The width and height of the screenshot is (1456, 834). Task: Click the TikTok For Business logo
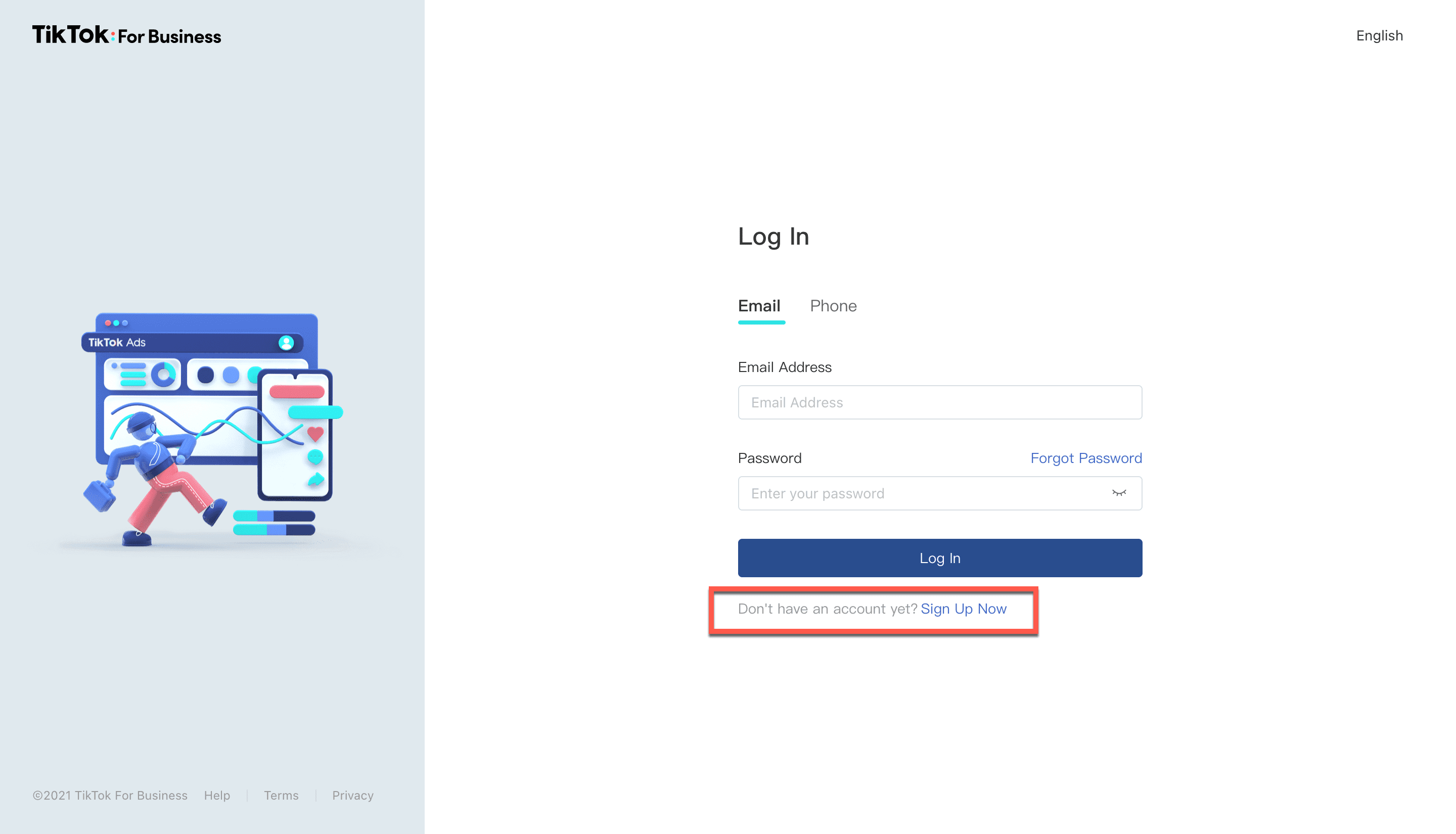tap(126, 35)
